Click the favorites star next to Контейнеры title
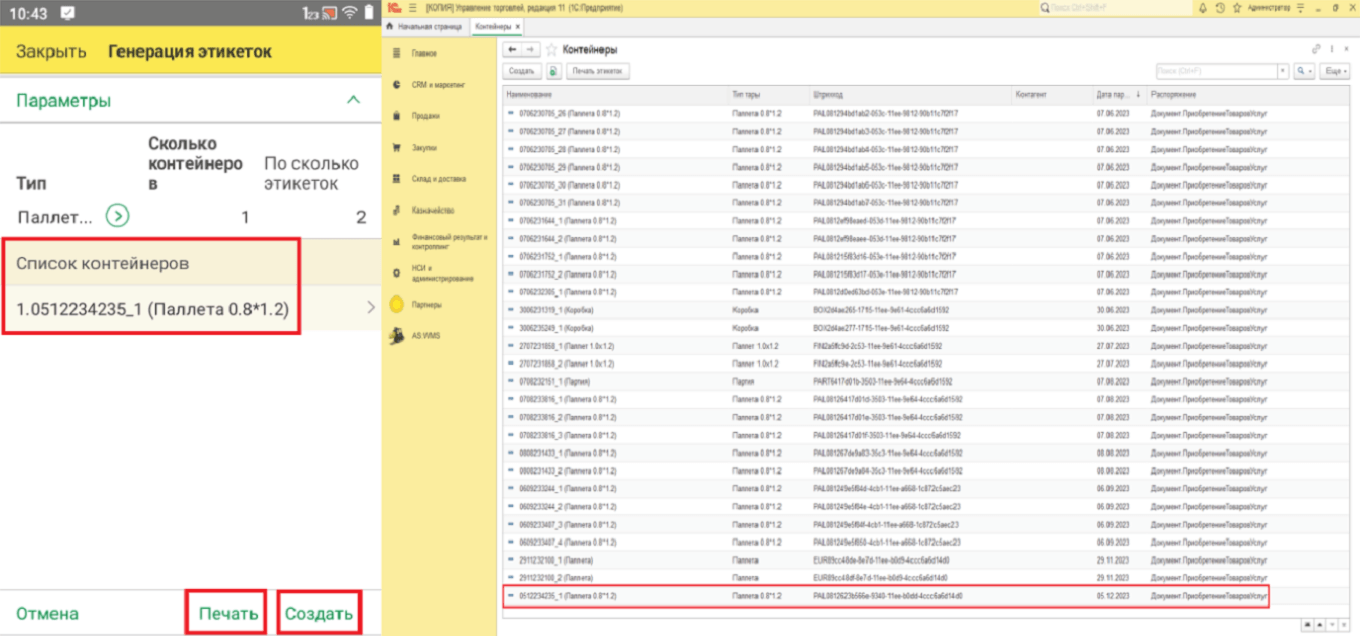This screenshot has height=636, width=1360. [x=550, y=49]
